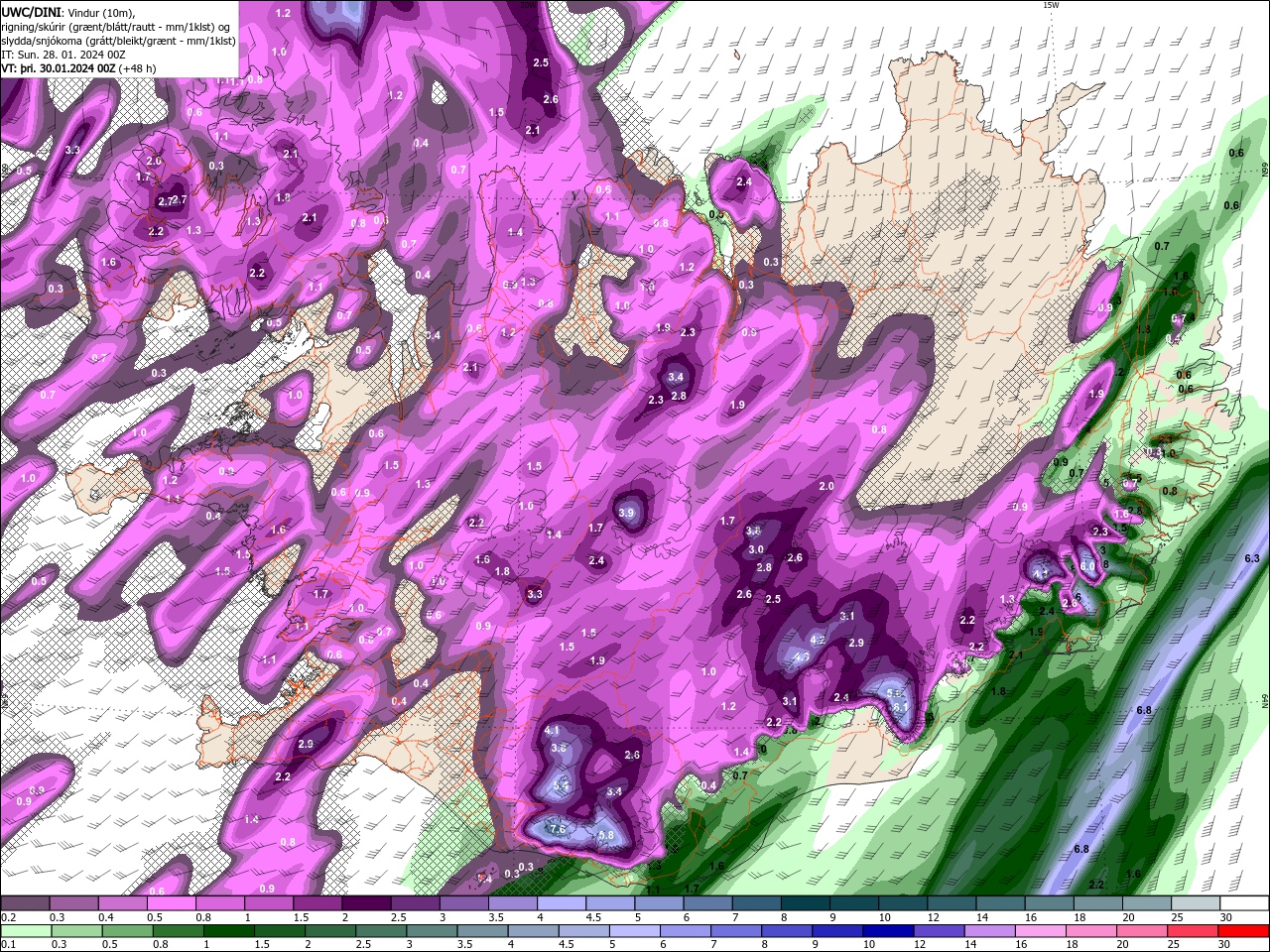Click the 'IT: Sun. 28. 01. 2024 00Z' line

click(63, 55)
